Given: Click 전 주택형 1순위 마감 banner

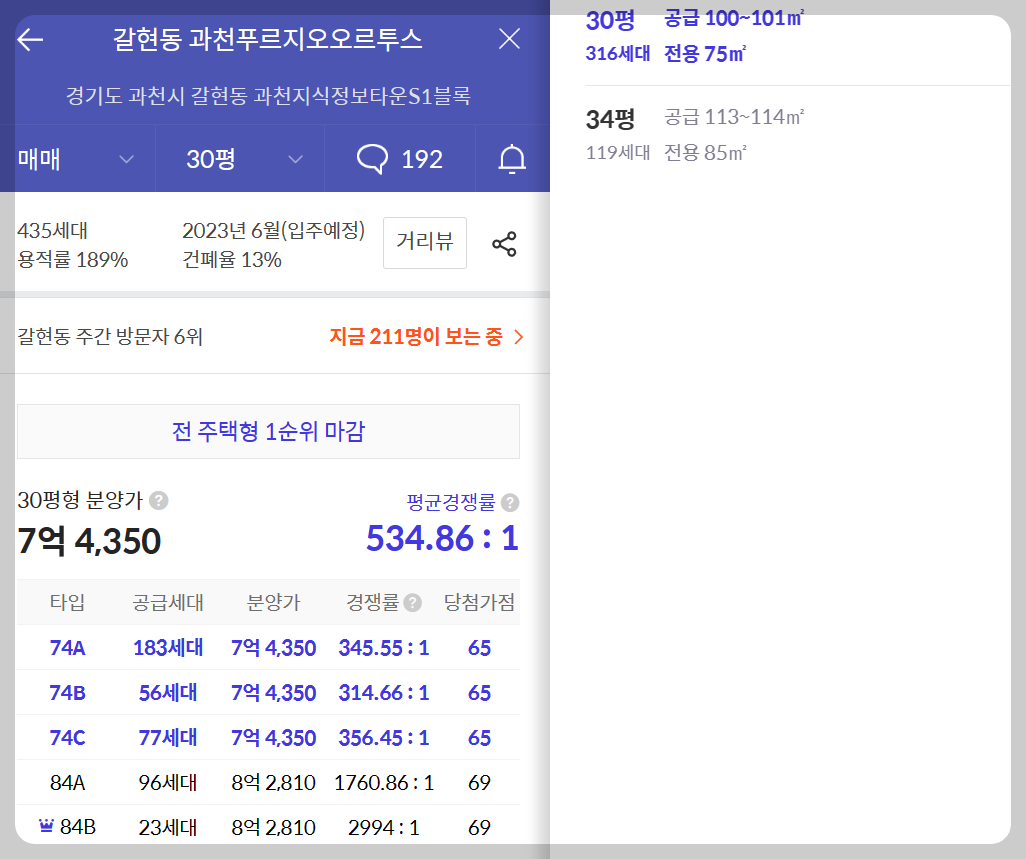Looking at the screenshot, I should click(x=268, y=431).
